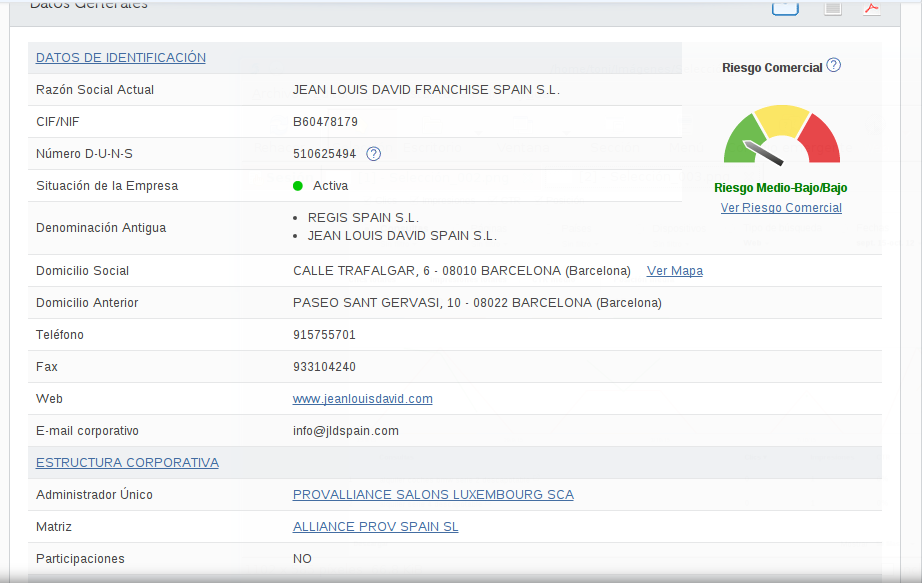Click the Domicilio Anterior label

(x=87, y=303)
